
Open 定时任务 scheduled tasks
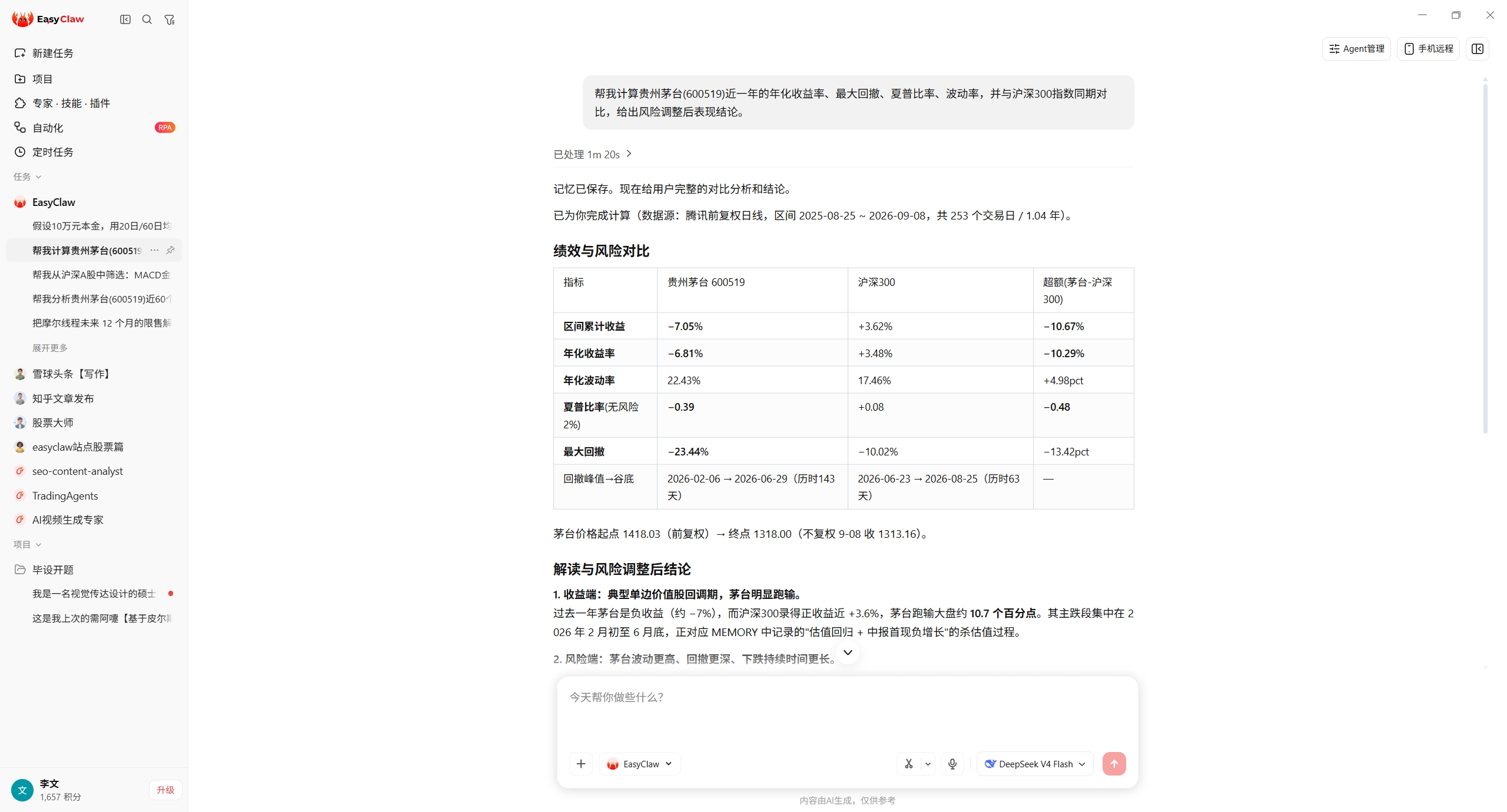(x=94, y=152)
